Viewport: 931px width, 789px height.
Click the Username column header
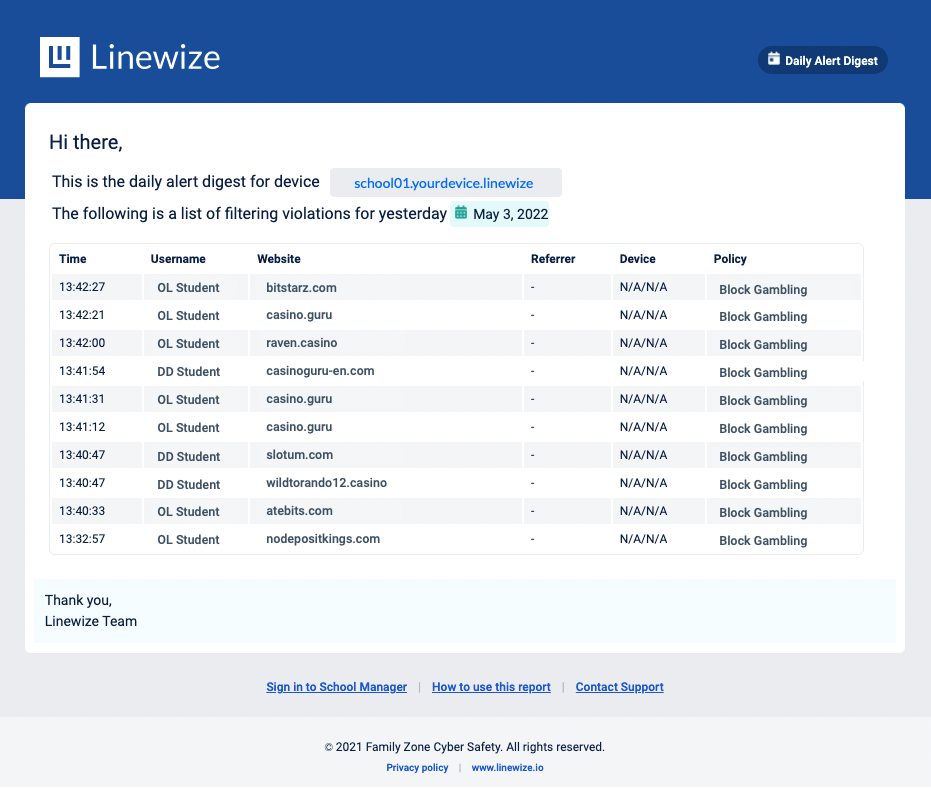(x=178, y=259)
